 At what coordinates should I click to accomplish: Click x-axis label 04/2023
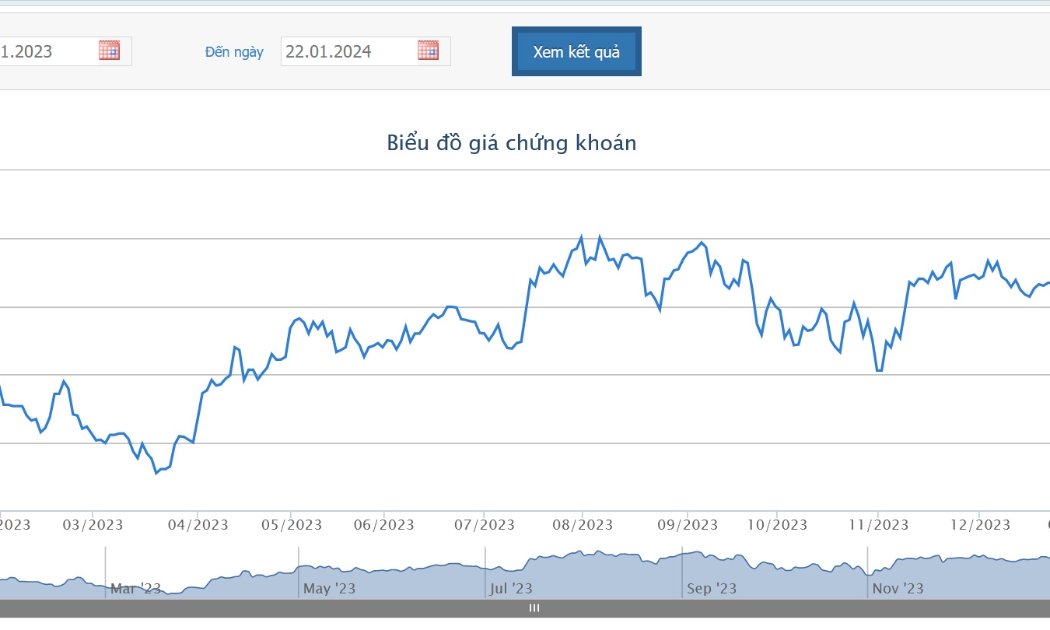click(x=198, y=525)
